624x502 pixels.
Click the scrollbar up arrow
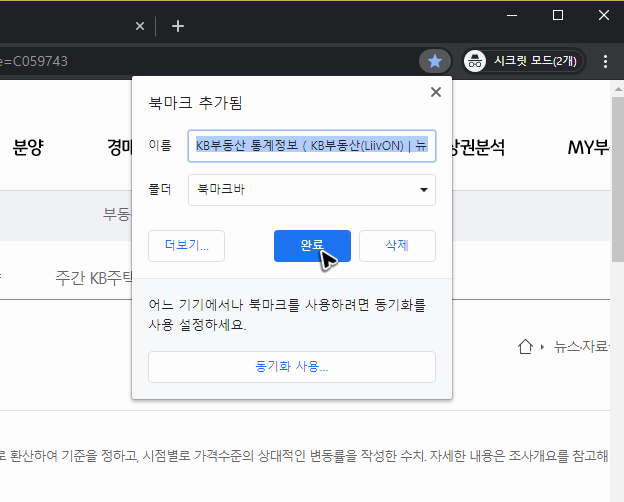[x=617, y=89]
